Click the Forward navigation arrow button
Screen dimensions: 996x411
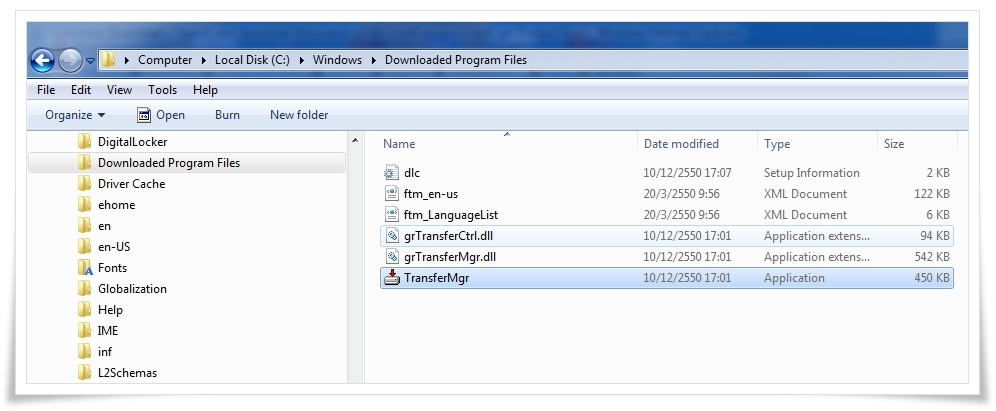pos(70,61)
